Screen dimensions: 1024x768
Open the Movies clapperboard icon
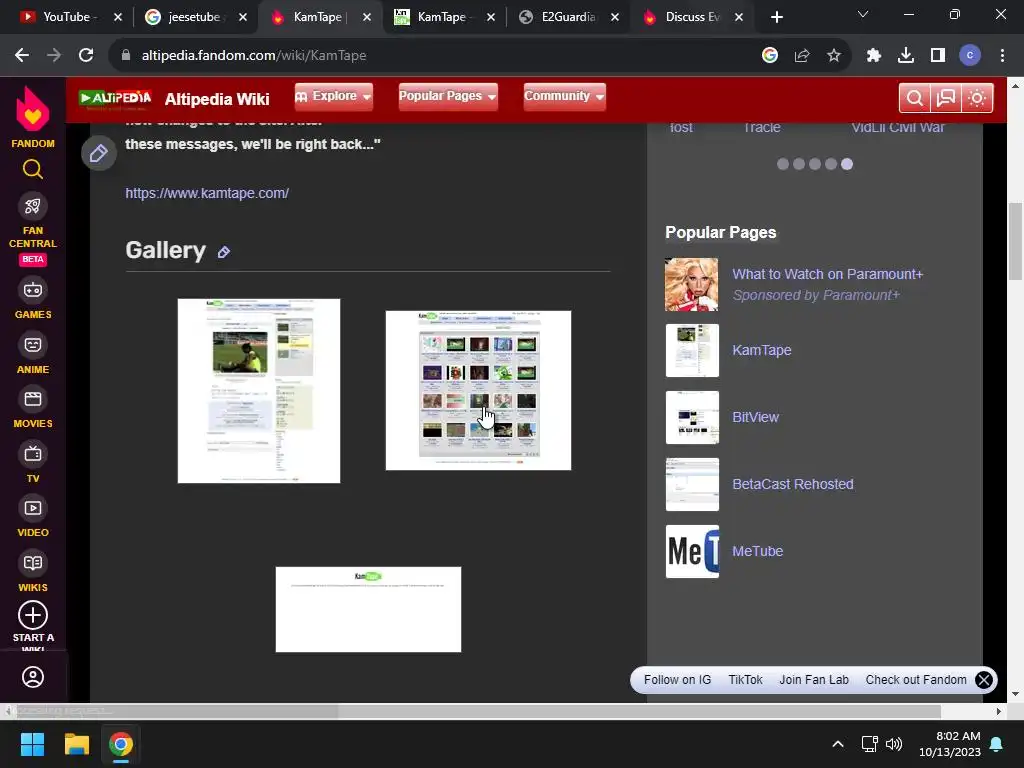pyautogui.click(x=33, y=399)
